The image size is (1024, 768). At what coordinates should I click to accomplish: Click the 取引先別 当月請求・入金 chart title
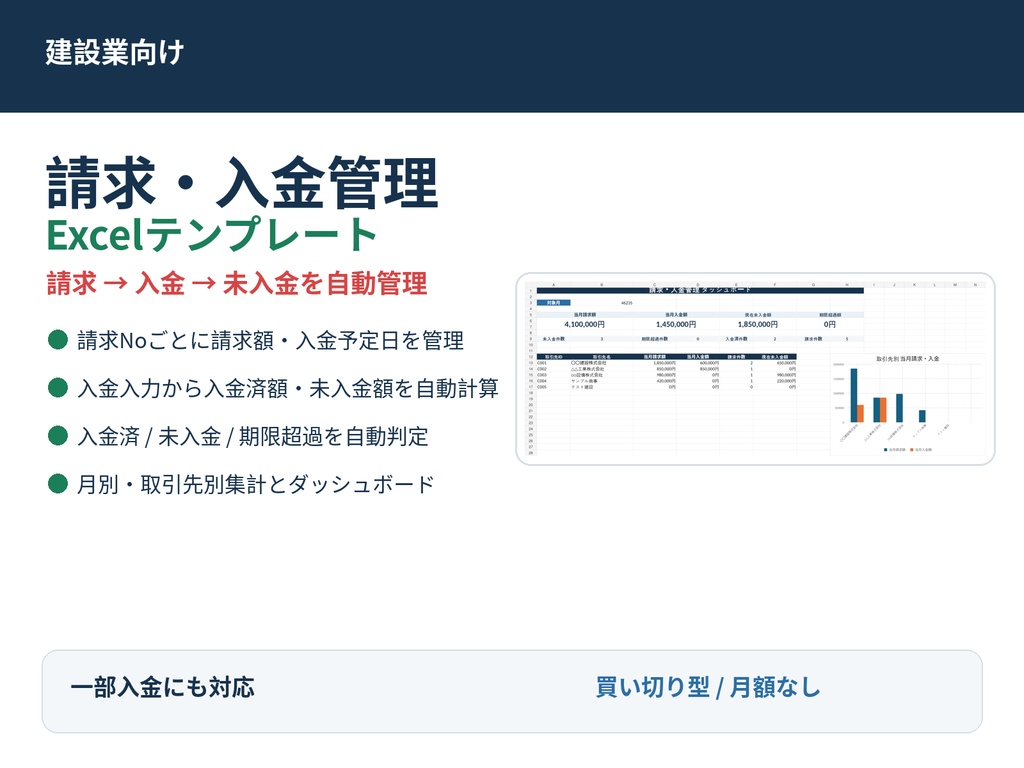[908, 359]
